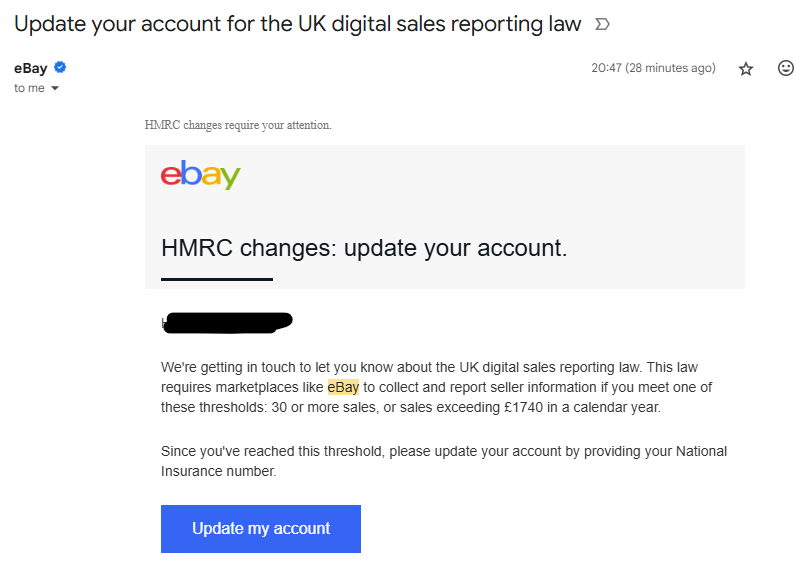Viewport: 809px width, 582px height.
Task: Click the black divider line under heading
Action: [216, 279]
